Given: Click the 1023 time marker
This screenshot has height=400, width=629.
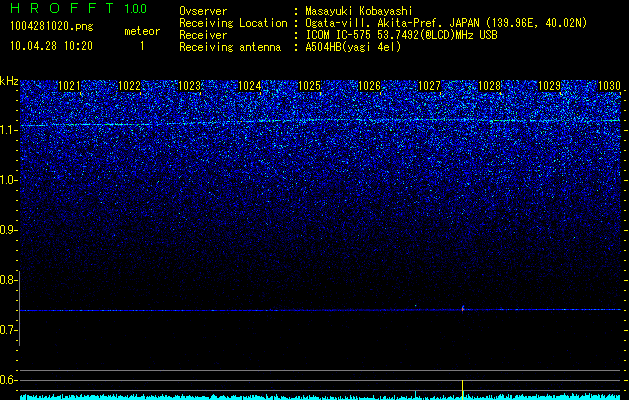Looking at the screenshot, I should click(189, 86).
